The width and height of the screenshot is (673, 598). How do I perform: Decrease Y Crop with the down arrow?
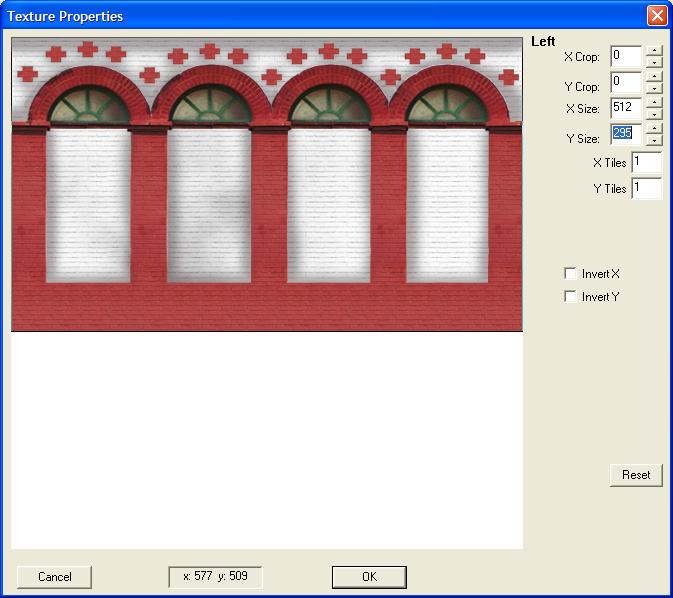pos(654,88)
